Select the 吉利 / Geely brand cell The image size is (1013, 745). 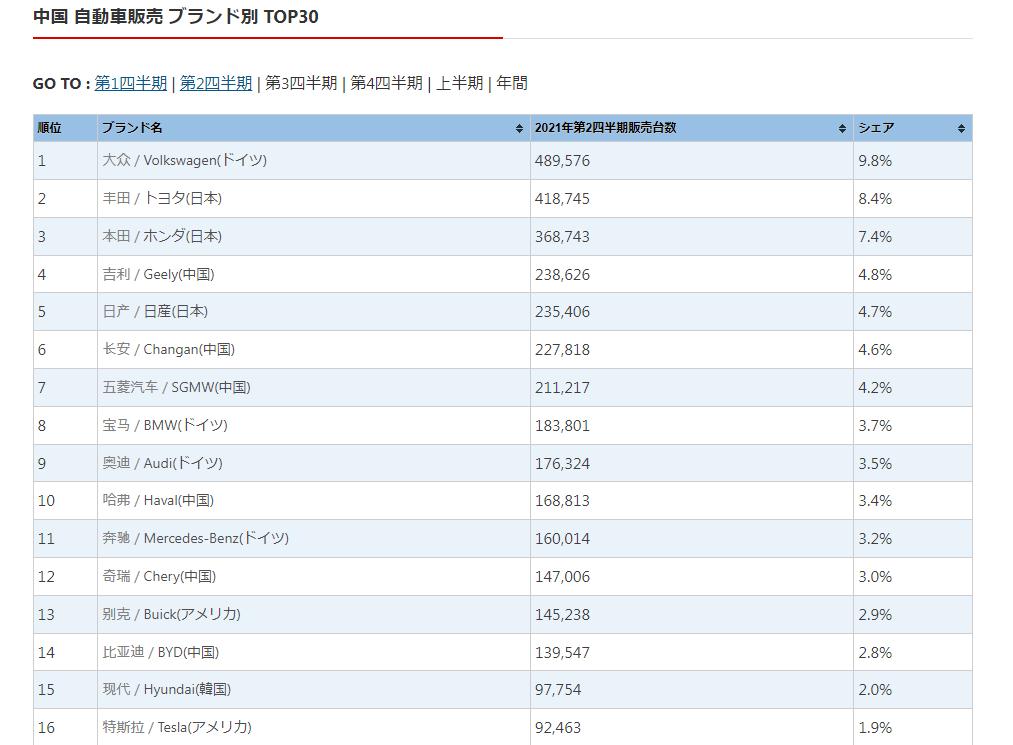pos(158,274)
